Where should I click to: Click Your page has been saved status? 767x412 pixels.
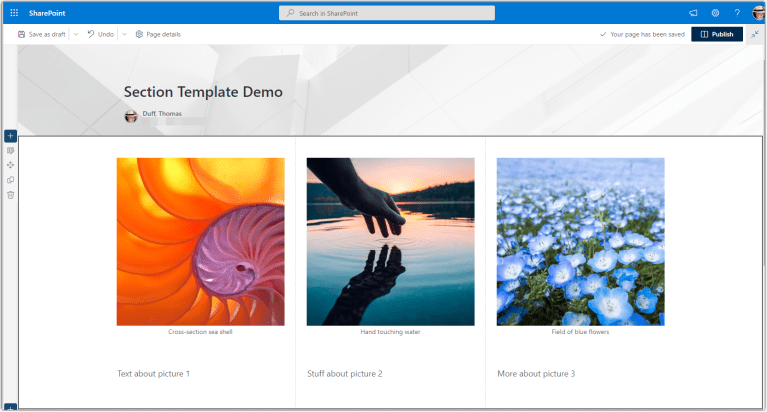[x=642, y=34]
